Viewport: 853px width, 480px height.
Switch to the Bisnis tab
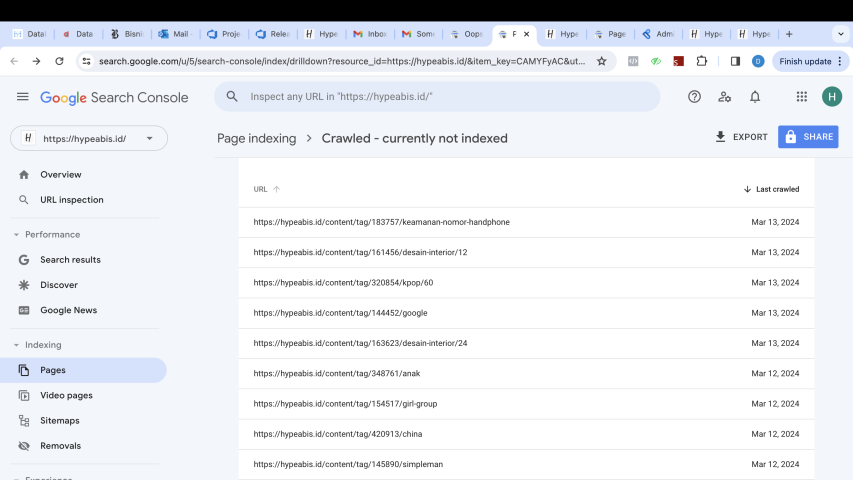pyautogui.click(x=127, y=34)
